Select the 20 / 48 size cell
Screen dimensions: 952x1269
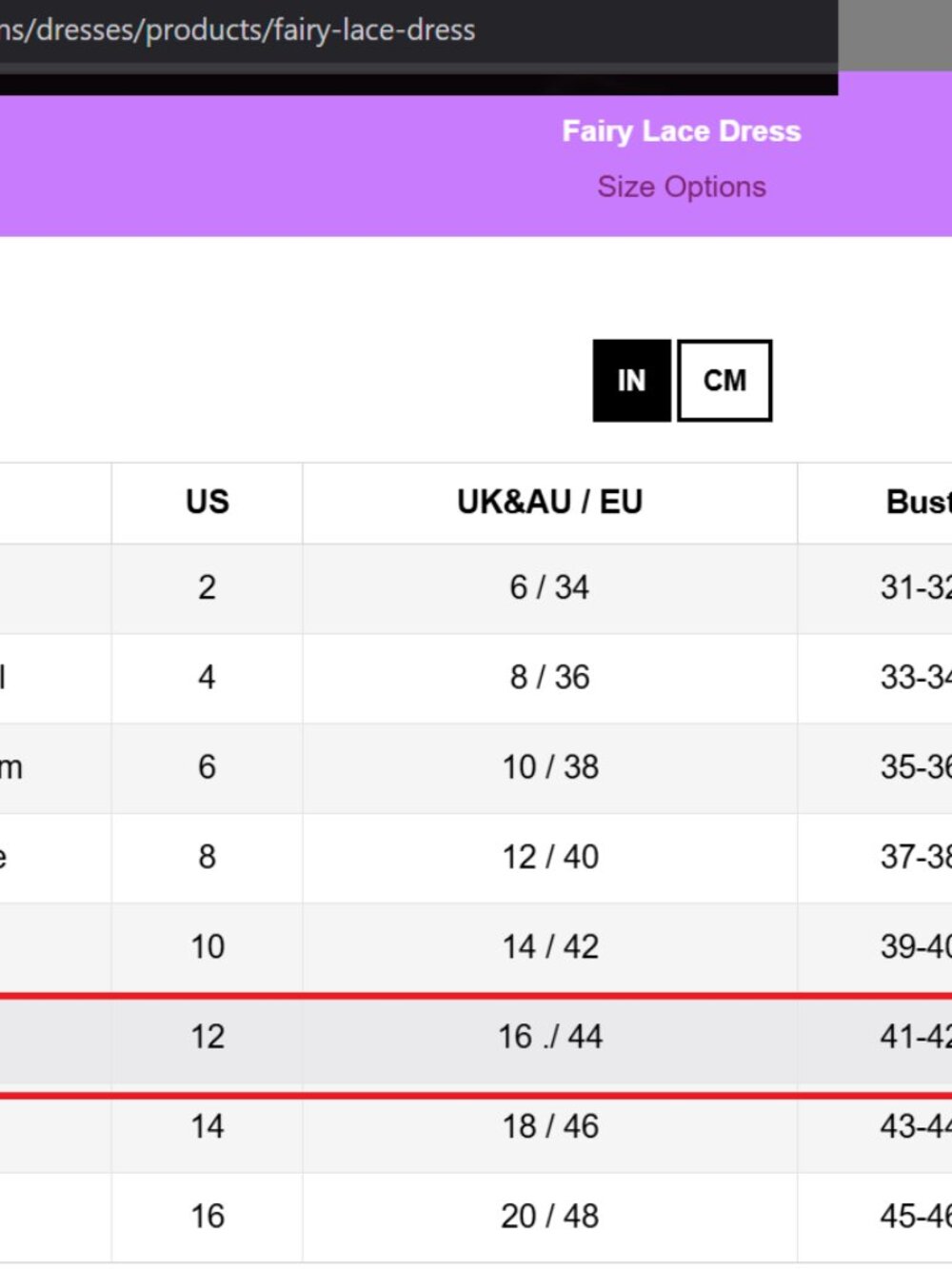550,1216
